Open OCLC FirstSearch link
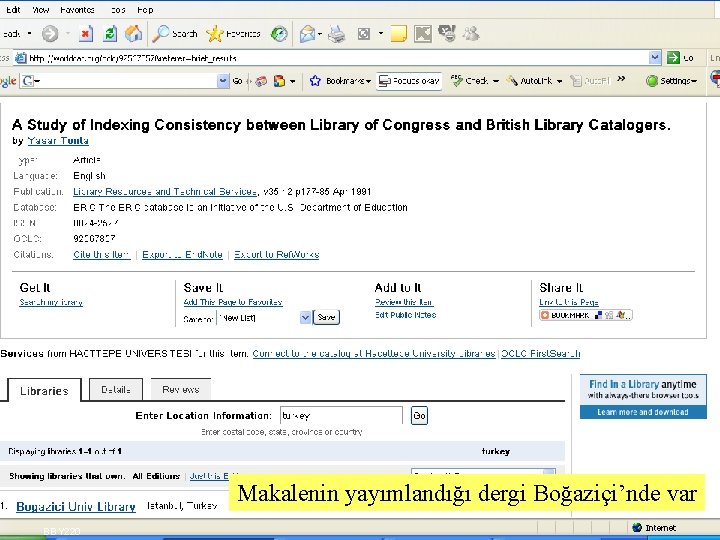Screen dimensions: 720x540 pyautogui.click(x=540, y=354)
